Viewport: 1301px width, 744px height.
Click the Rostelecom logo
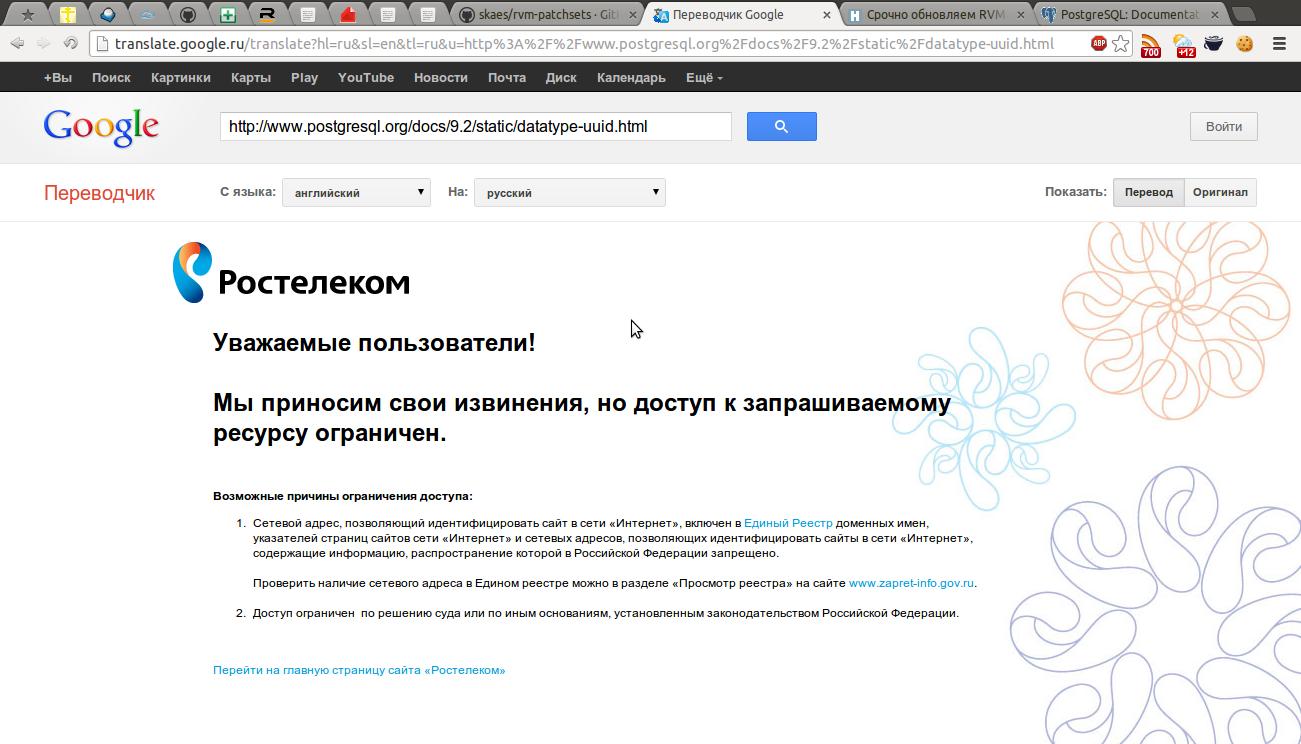pyautogui.click(x=291, y=272)
